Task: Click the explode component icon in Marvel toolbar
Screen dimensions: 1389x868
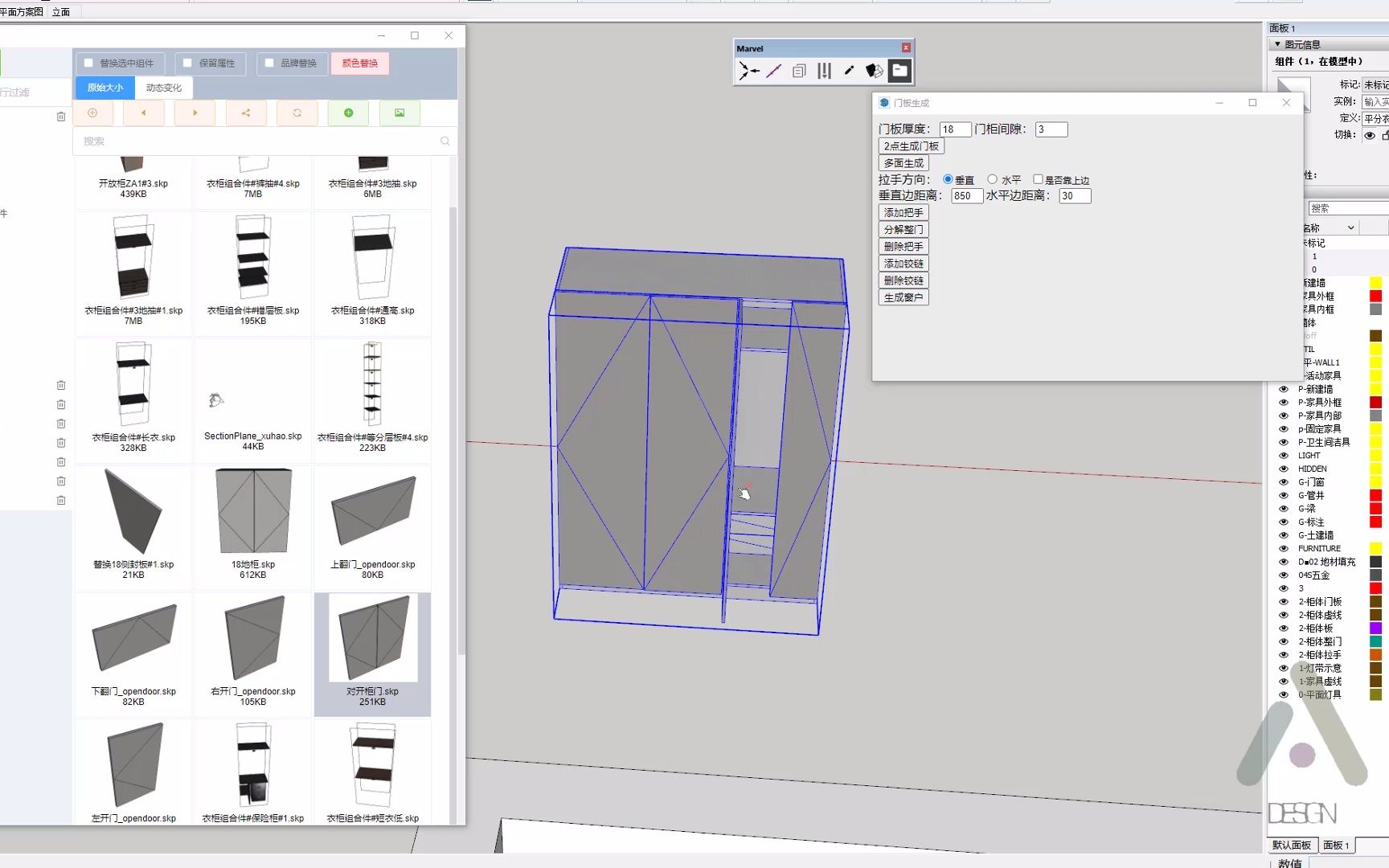Action: (874, 71)
